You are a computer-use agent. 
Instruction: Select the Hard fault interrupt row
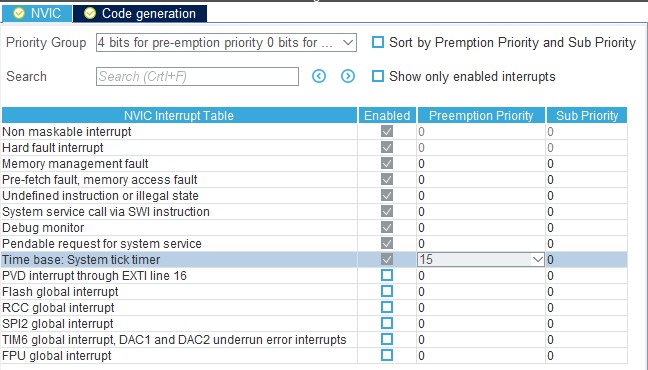point(314,148)
